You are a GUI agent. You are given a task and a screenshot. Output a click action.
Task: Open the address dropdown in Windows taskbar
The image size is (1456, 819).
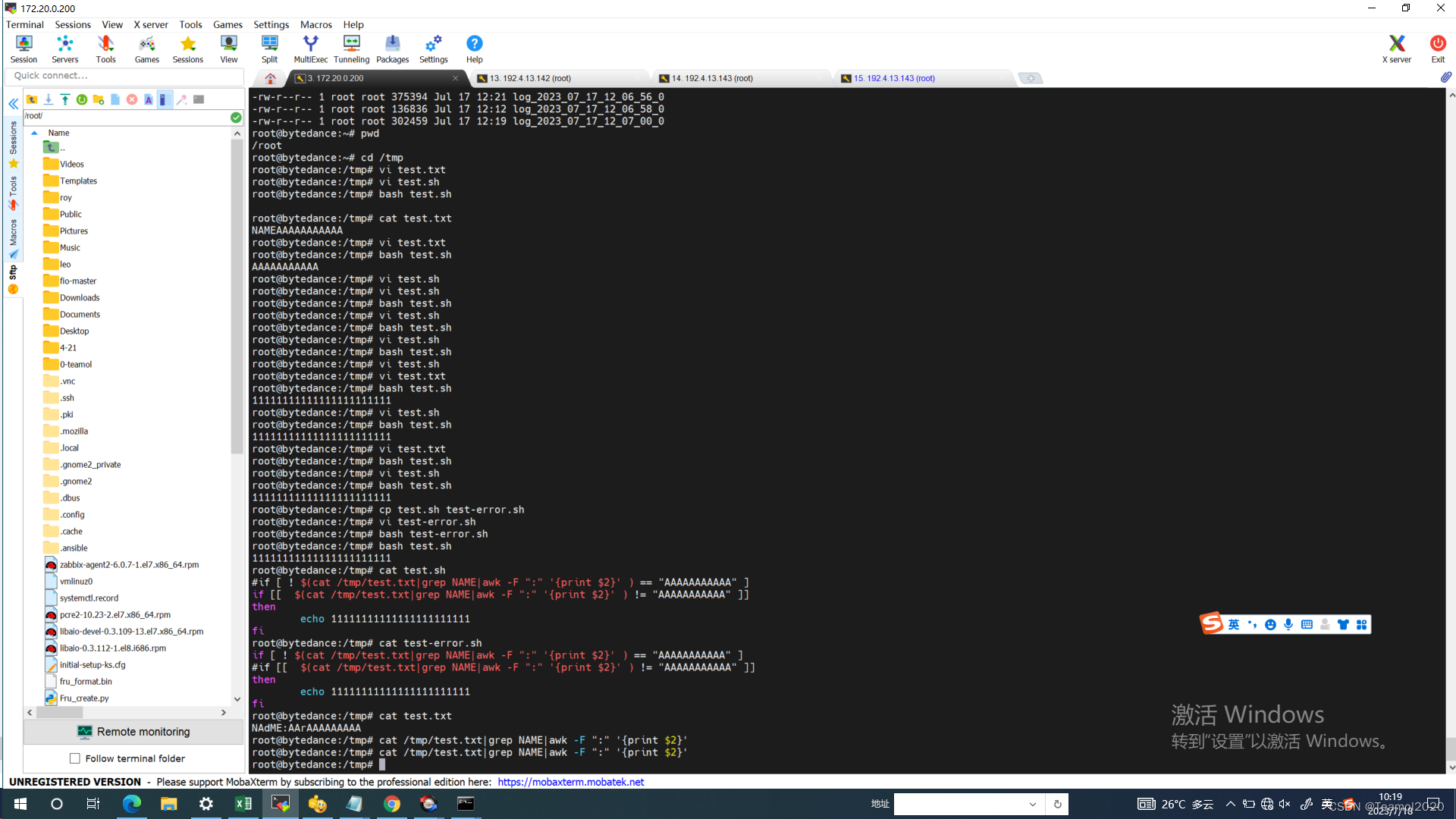(x=1032, y=804)
